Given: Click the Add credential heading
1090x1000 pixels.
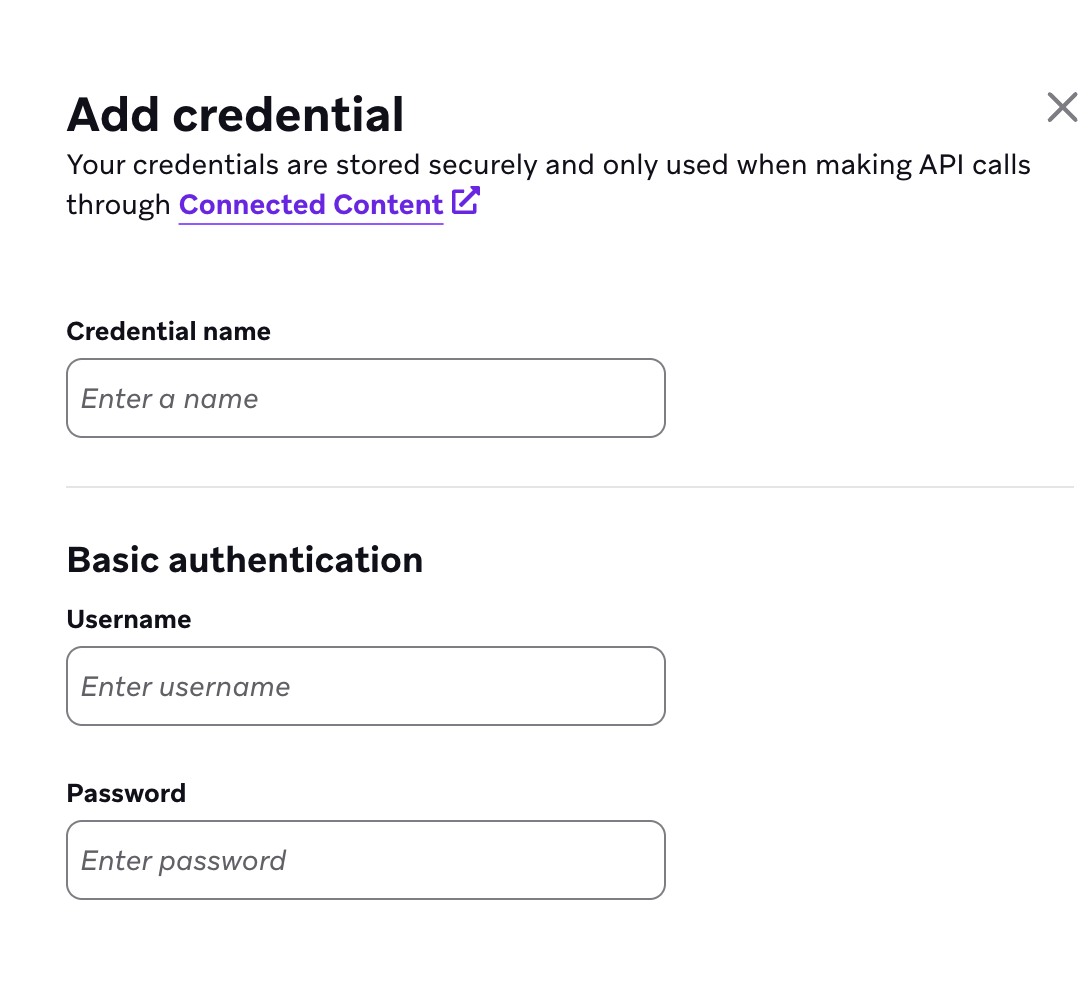Looking at the screenshot, I should pyautogui.click(x=234, y=113).
